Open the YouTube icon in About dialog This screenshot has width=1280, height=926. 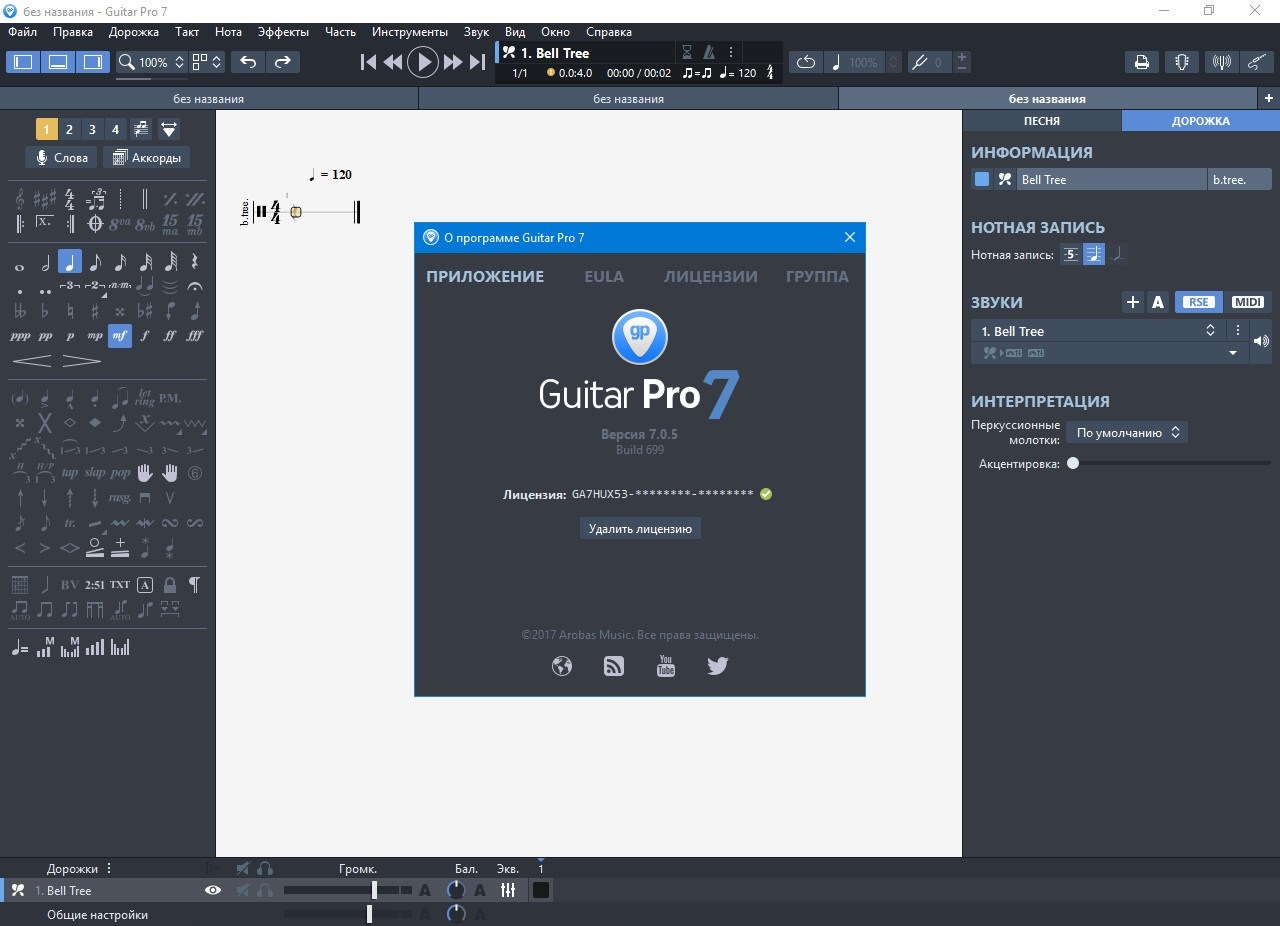coord(666,666)
